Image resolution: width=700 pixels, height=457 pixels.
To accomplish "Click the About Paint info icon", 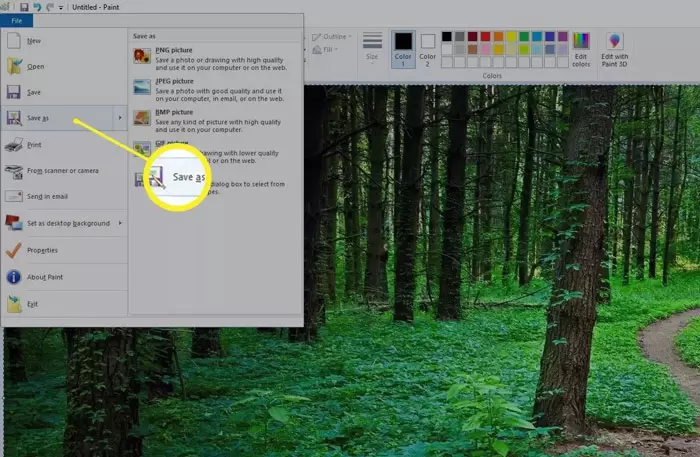I will pyautogui.click(x=14, y=277).
